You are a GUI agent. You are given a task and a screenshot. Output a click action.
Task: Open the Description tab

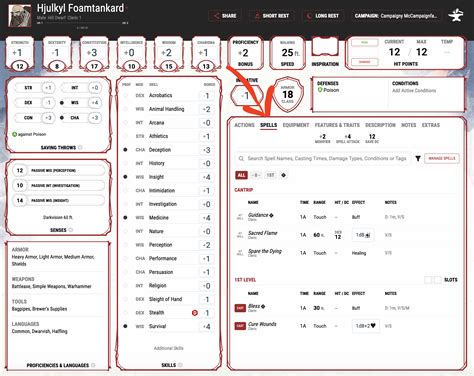click(380, 125)
